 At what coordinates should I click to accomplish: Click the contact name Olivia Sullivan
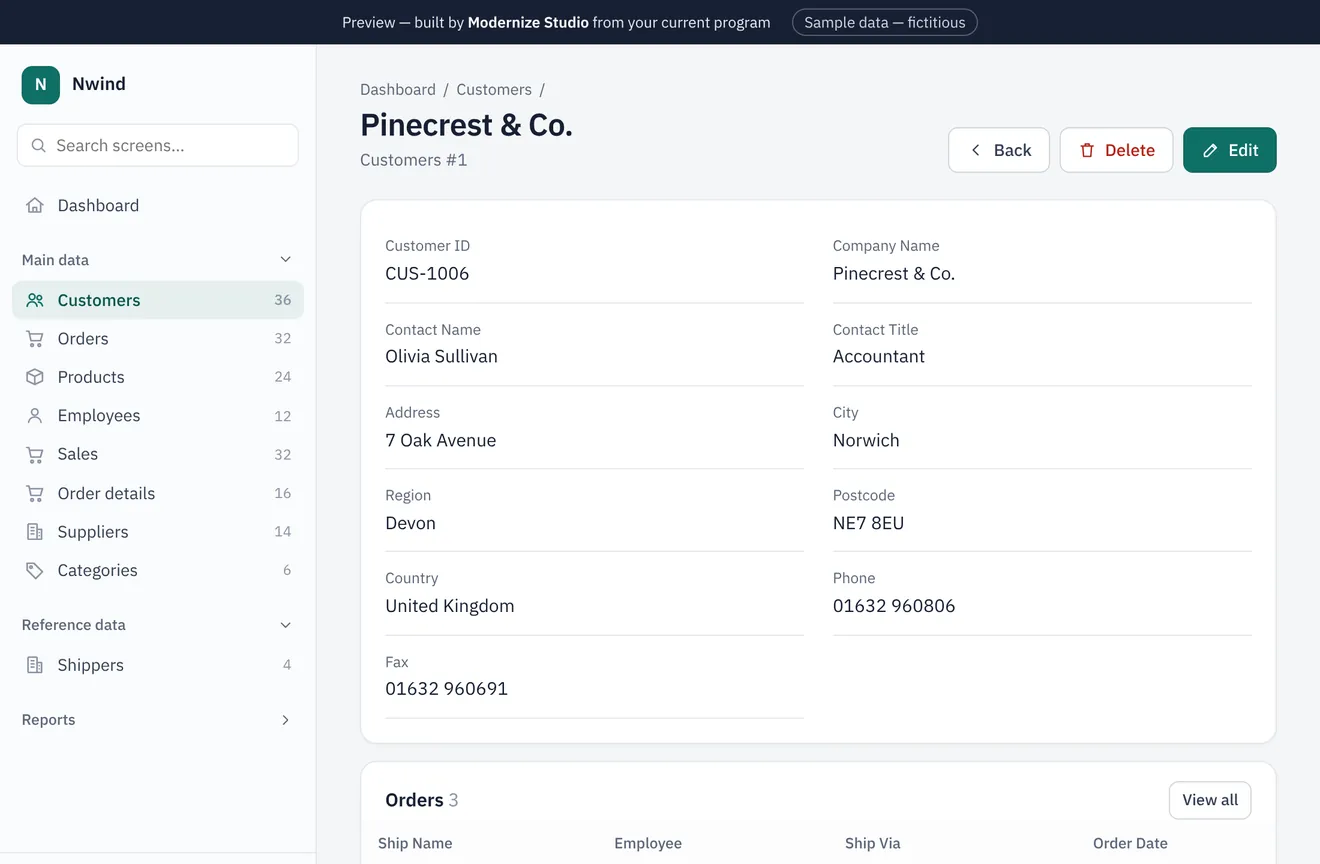pos(441,357)
